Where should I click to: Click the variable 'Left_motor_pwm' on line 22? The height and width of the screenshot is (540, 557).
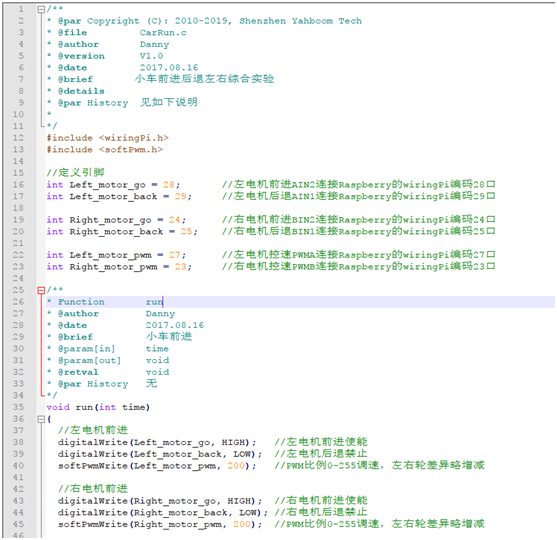coord(110,255)
